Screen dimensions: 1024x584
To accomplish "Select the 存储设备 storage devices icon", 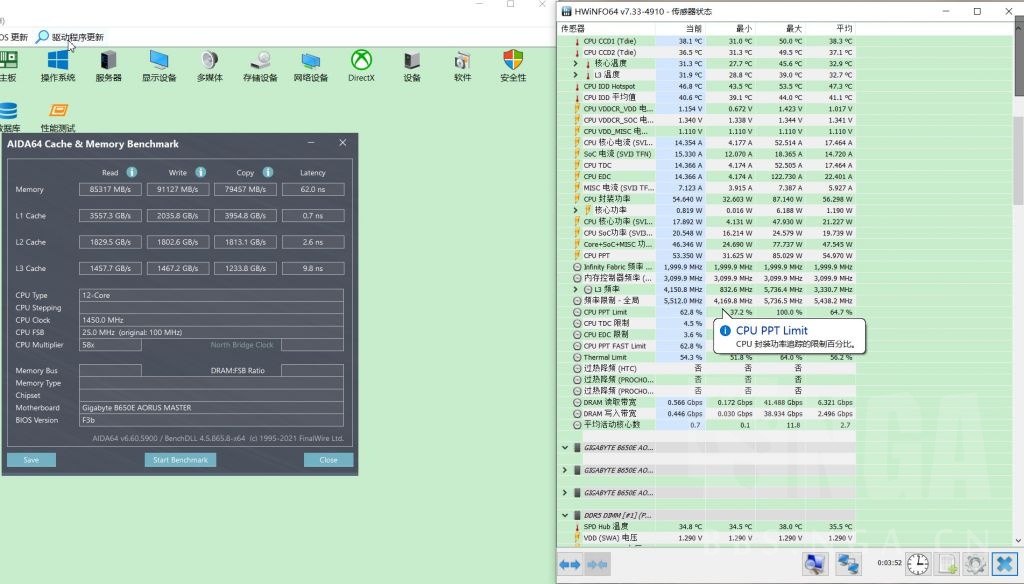I will pos(260,68).
